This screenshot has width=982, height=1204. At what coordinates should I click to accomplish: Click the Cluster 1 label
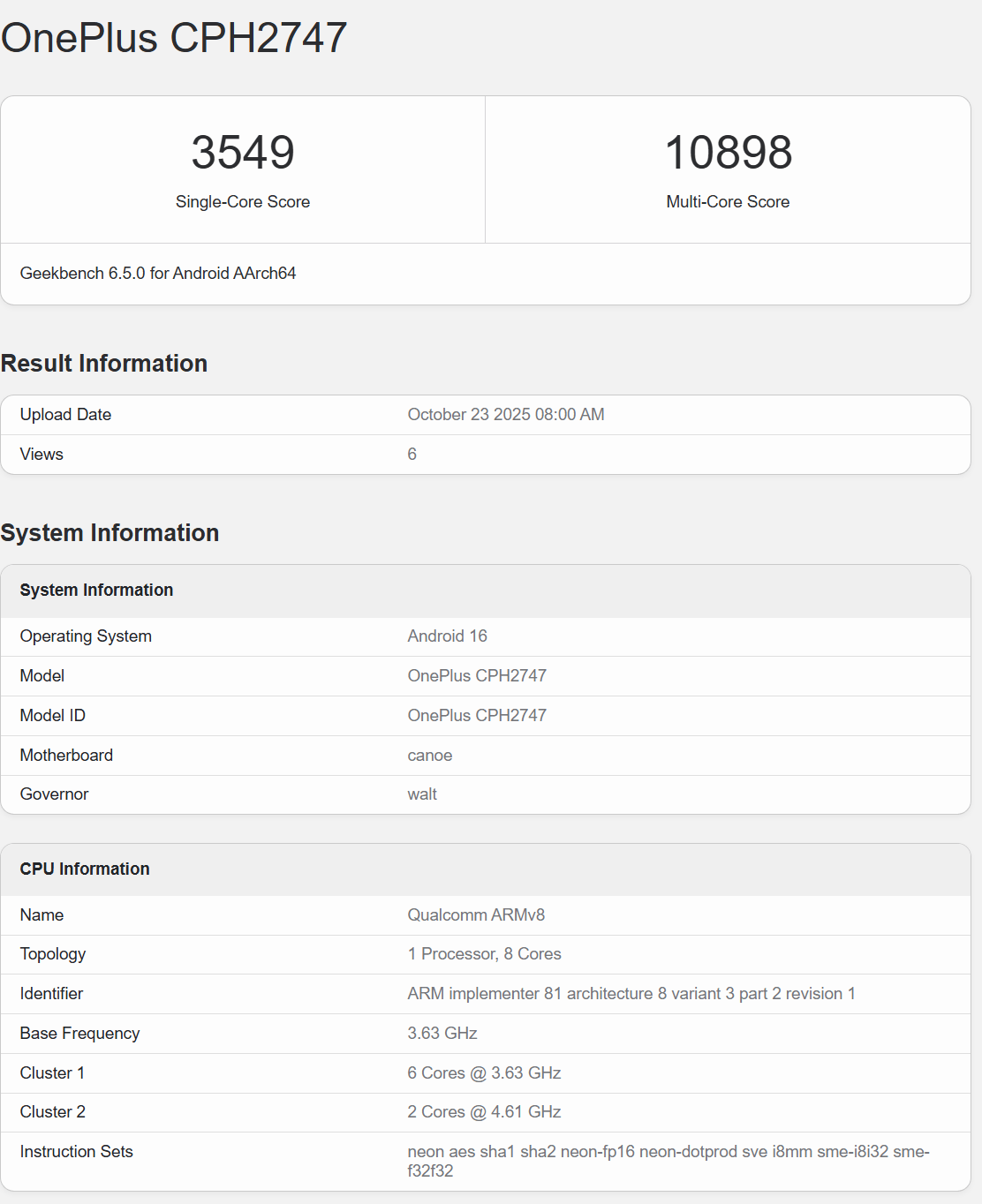52,1072
